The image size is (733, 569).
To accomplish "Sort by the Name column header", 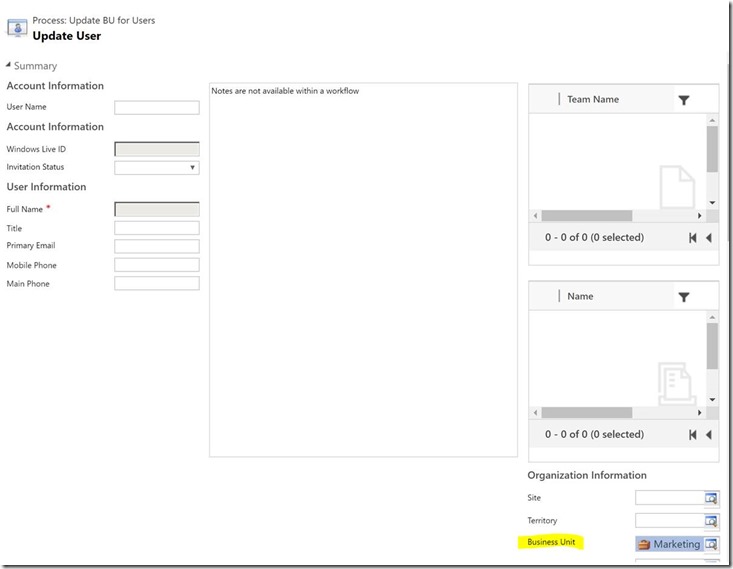I will click(x=580, y=297).
